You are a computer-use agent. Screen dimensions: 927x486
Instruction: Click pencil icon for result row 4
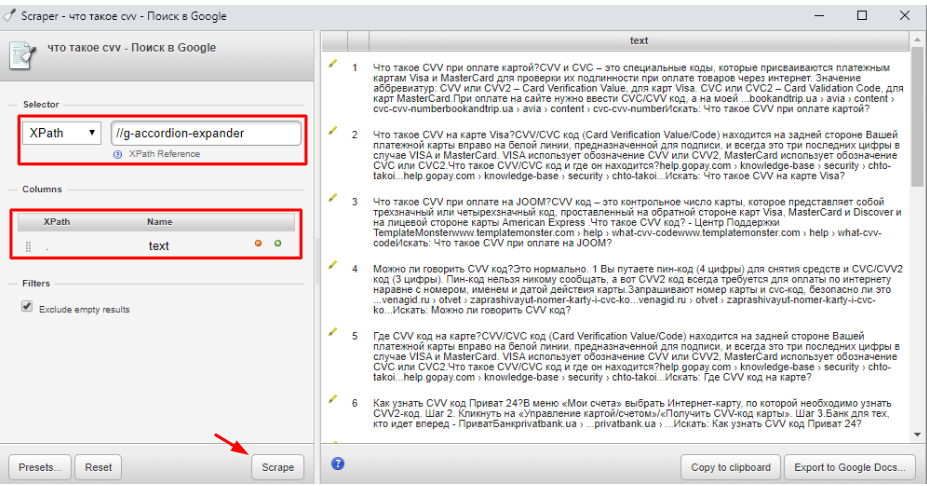[333, 264]
